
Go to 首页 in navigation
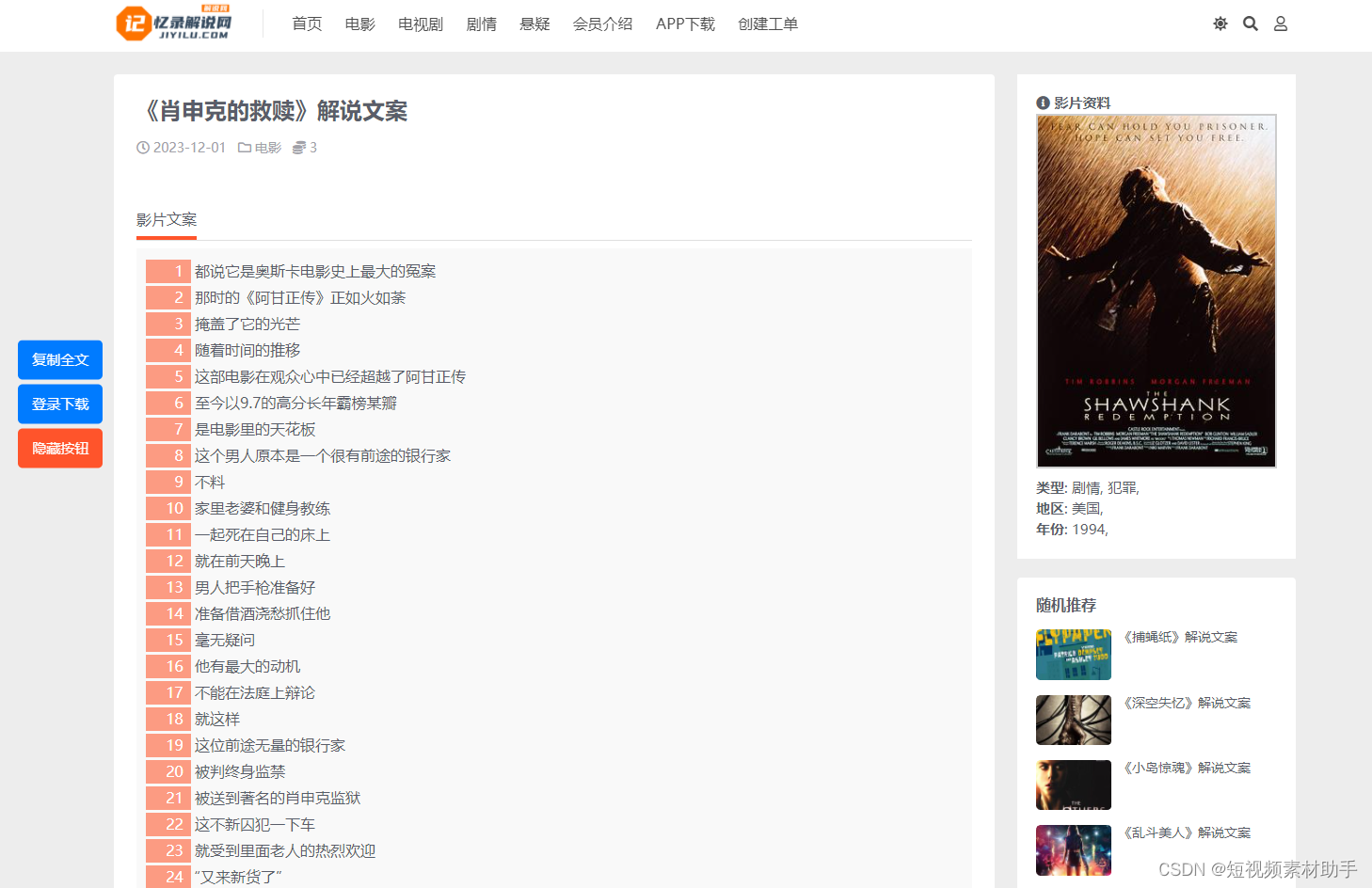[x=307, y=24]
